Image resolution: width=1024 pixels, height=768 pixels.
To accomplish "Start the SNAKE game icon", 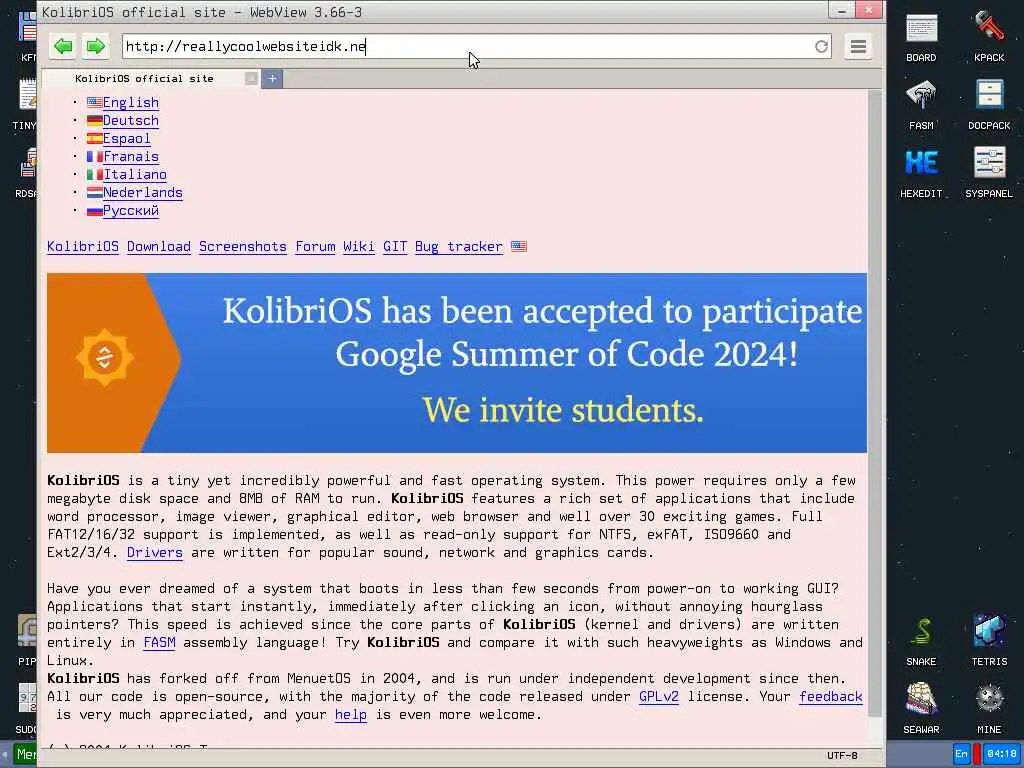I will click(x=921, y=641).
